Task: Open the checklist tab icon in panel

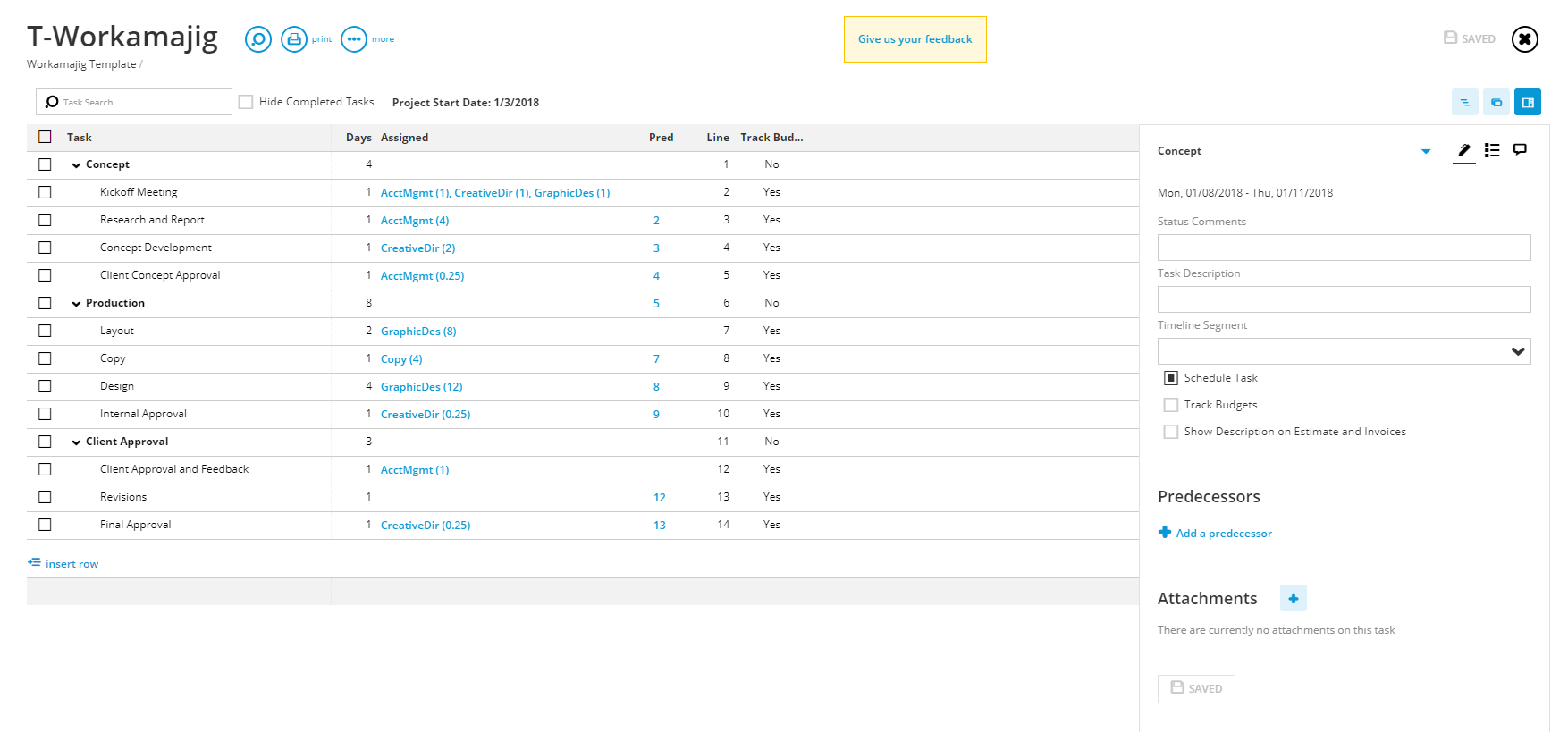Action: [1492, 150]
